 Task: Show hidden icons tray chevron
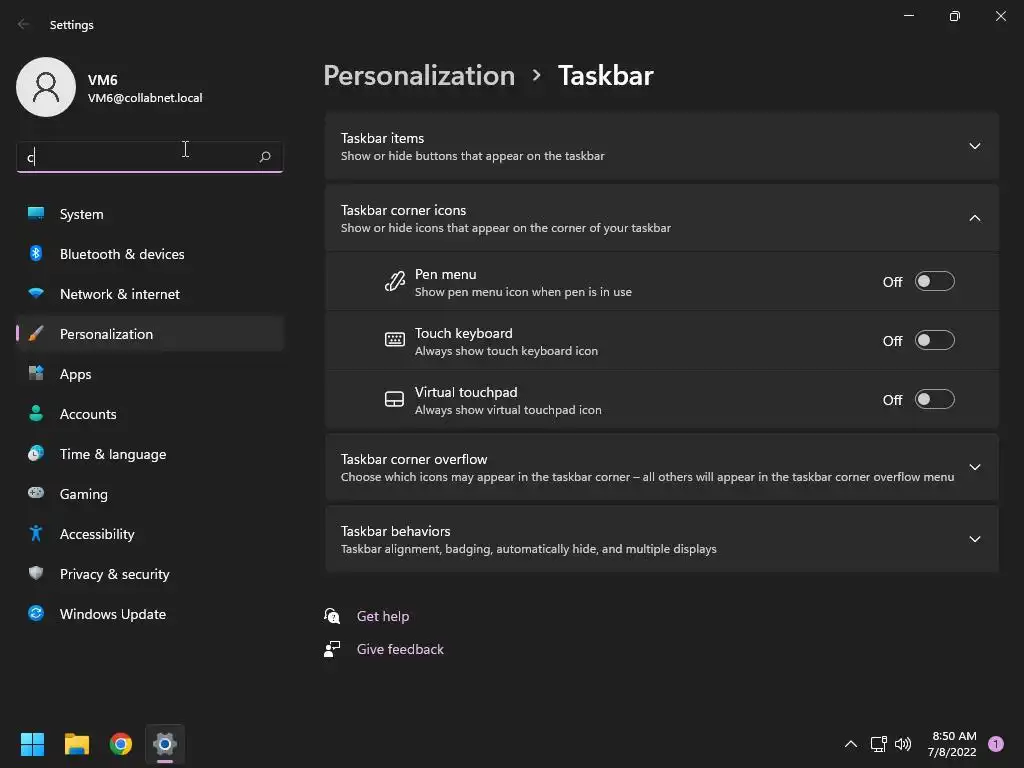[x=851, y=744]
